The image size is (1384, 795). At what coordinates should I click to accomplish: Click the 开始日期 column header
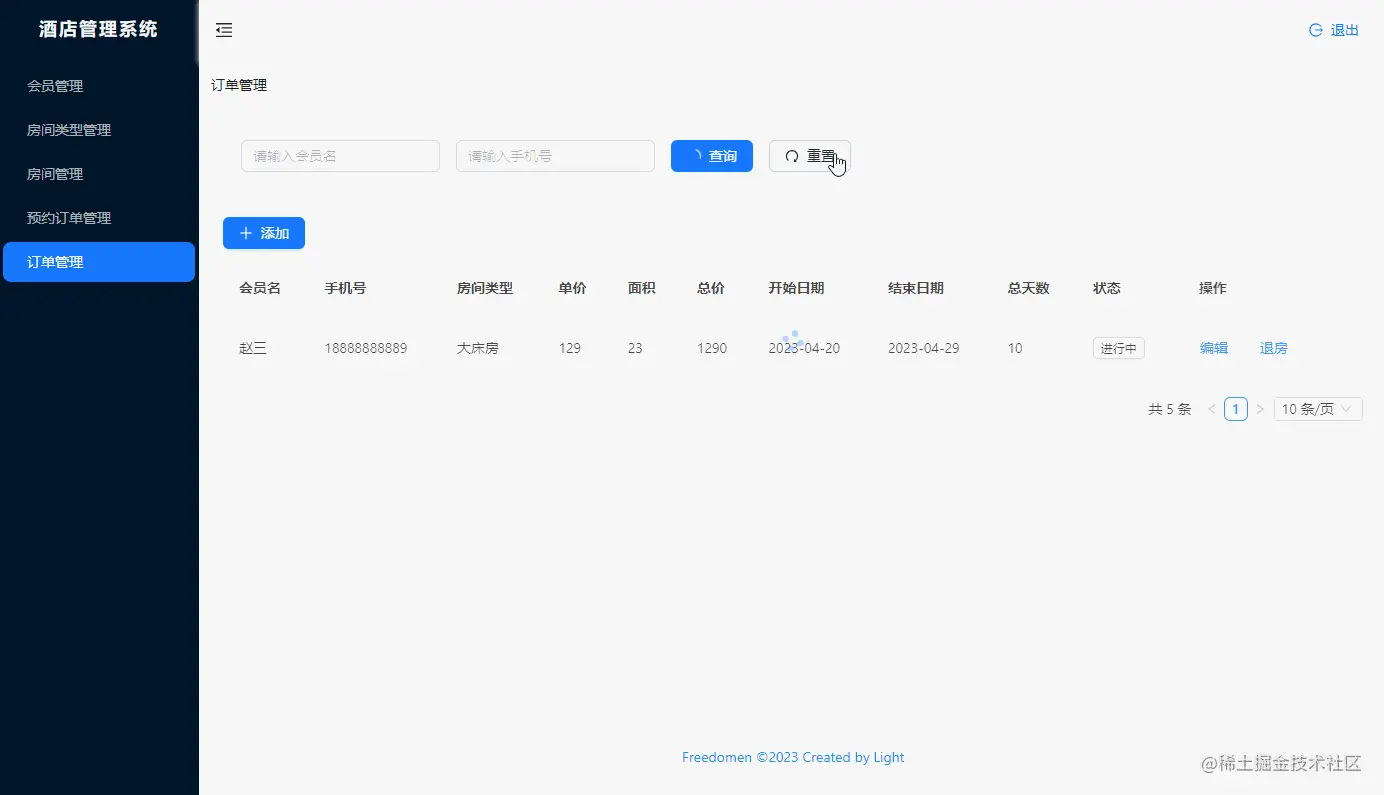[x=796, y=288]
